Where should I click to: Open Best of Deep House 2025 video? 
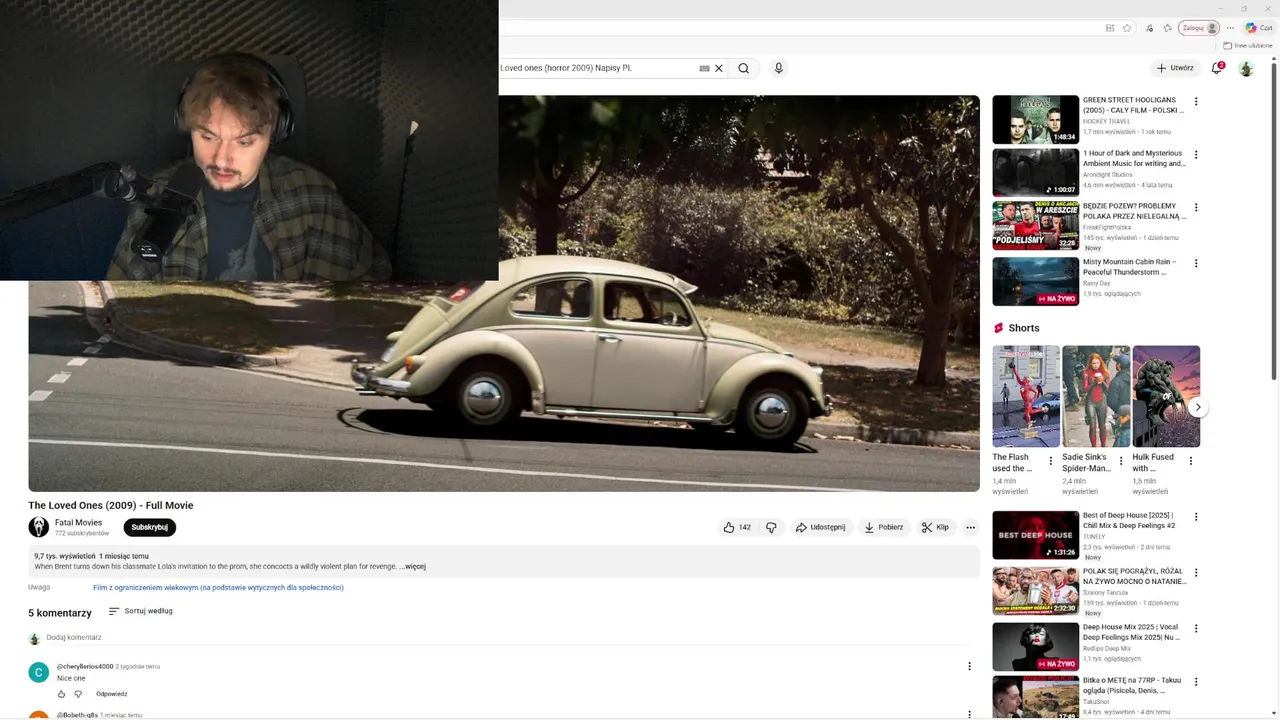1035,535
